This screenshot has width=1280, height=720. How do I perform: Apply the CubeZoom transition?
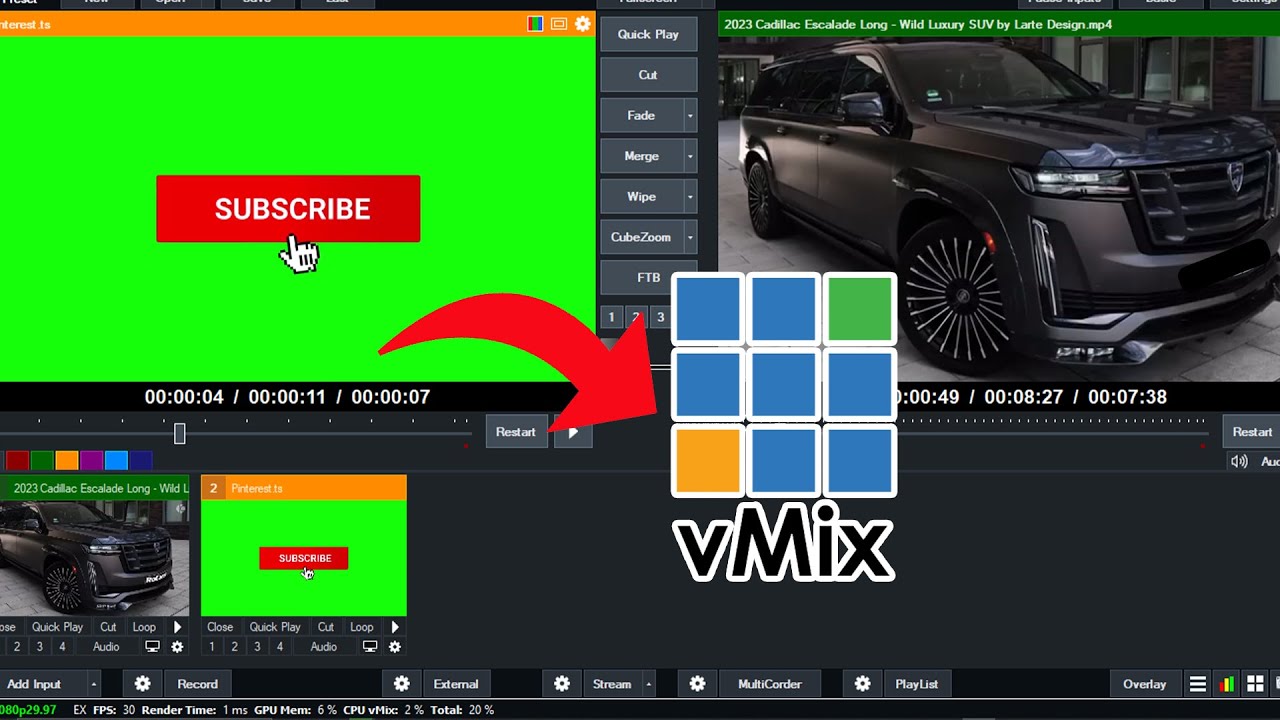click(641, 237)
